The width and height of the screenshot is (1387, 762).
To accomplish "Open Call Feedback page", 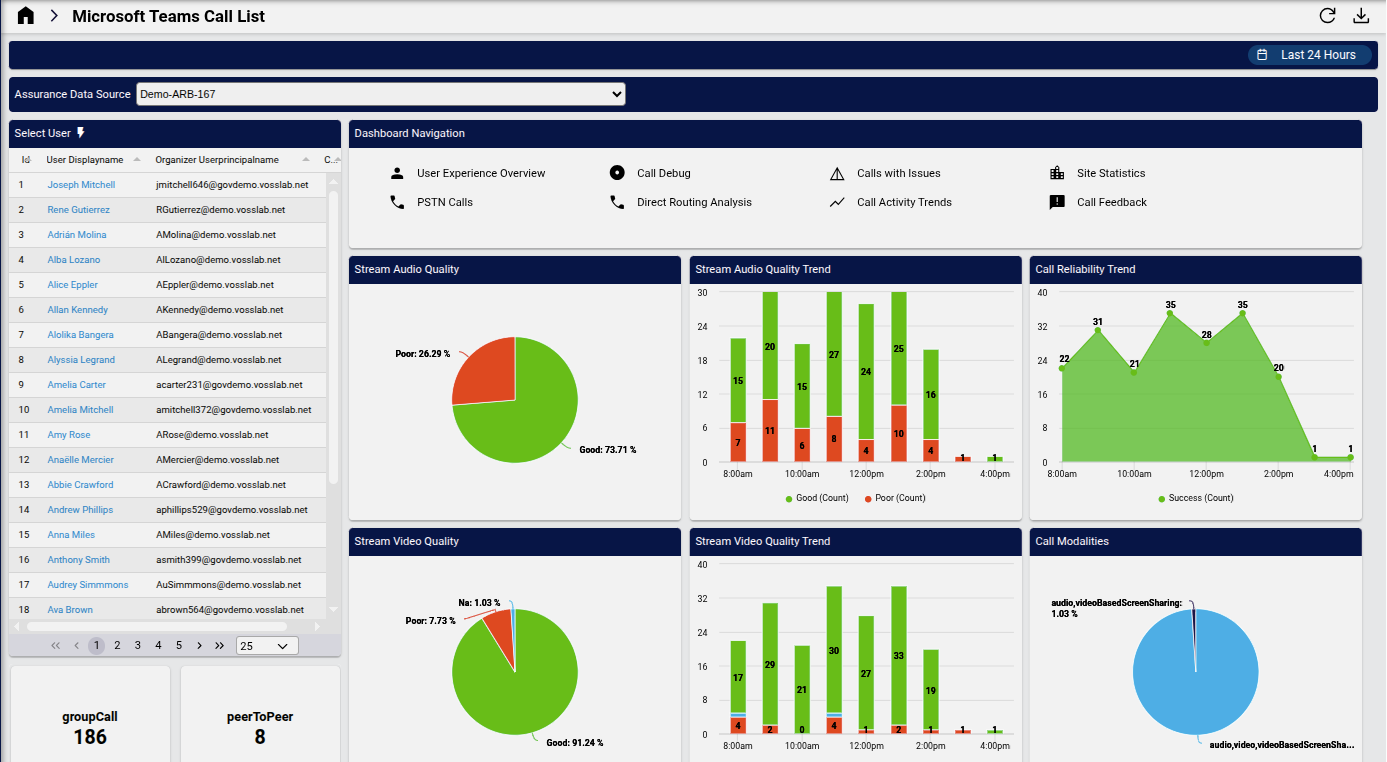I will (x=1112, y=202).
